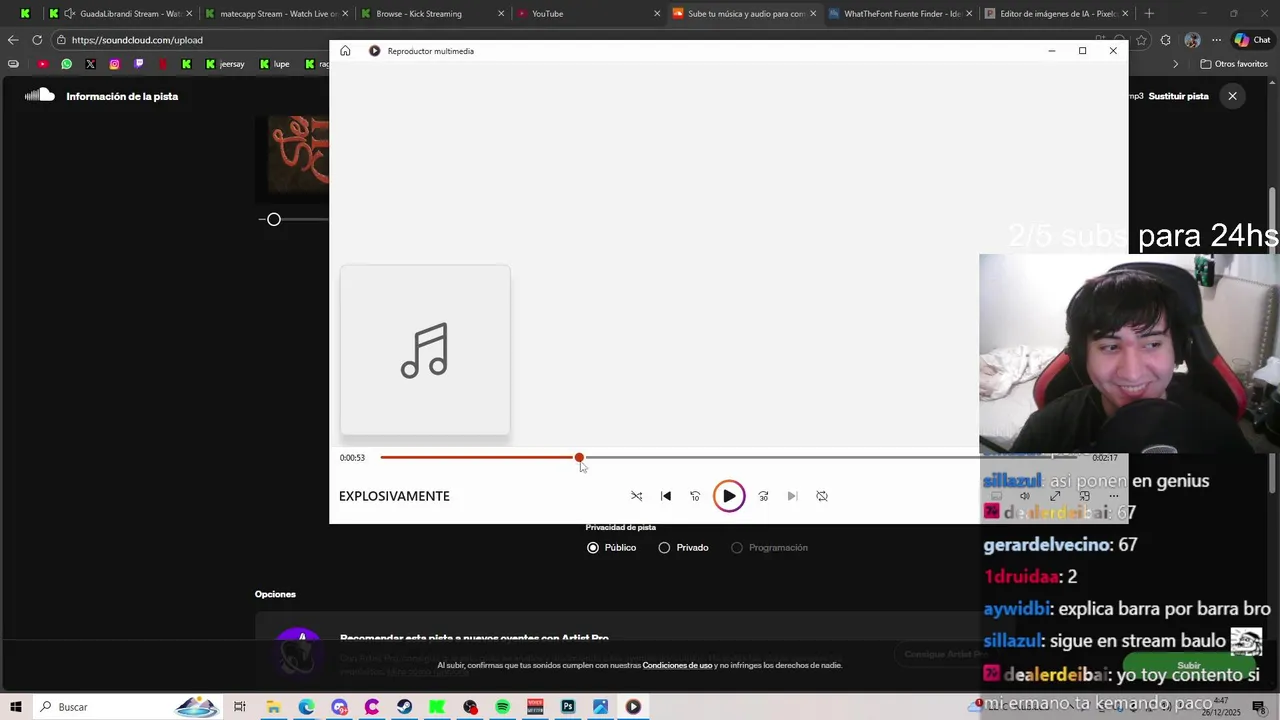Open a new browser tab
The height and width of the screenshot is (720, 1280).
(1149, 14)
